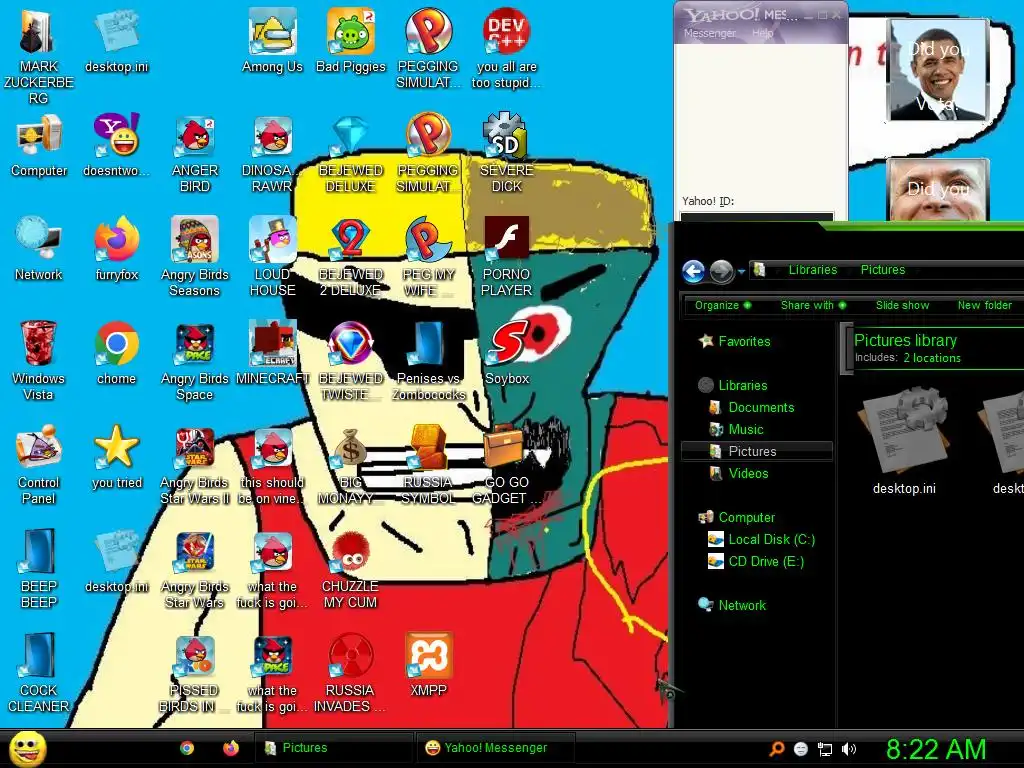This screenshot has width=1024, height=768.
Task: Click Libraries in the address bar
Action: tap(812, 270)
